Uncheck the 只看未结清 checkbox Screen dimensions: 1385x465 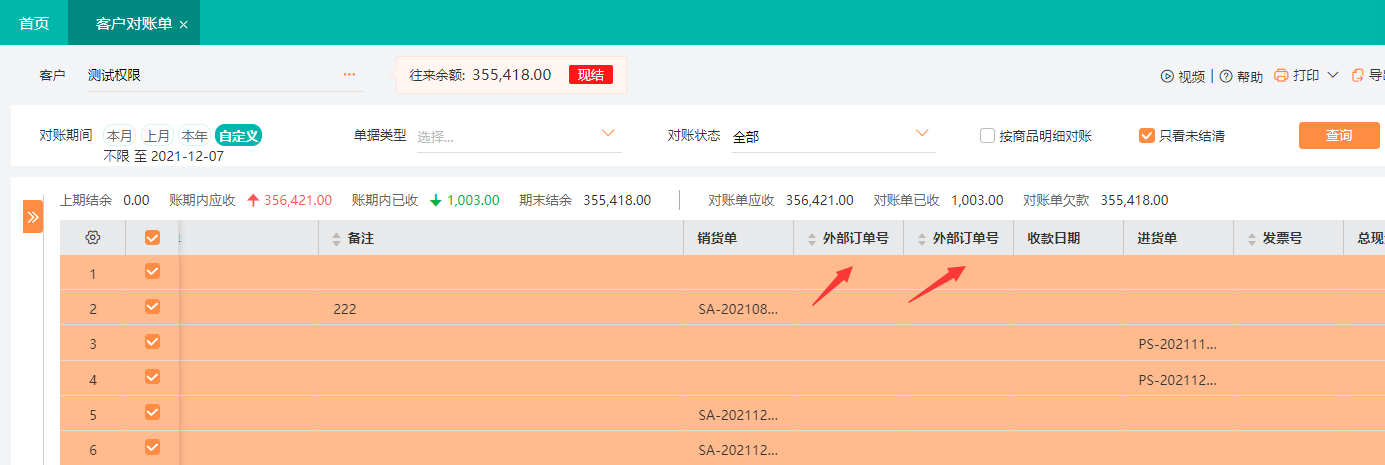coord(1147,136)
